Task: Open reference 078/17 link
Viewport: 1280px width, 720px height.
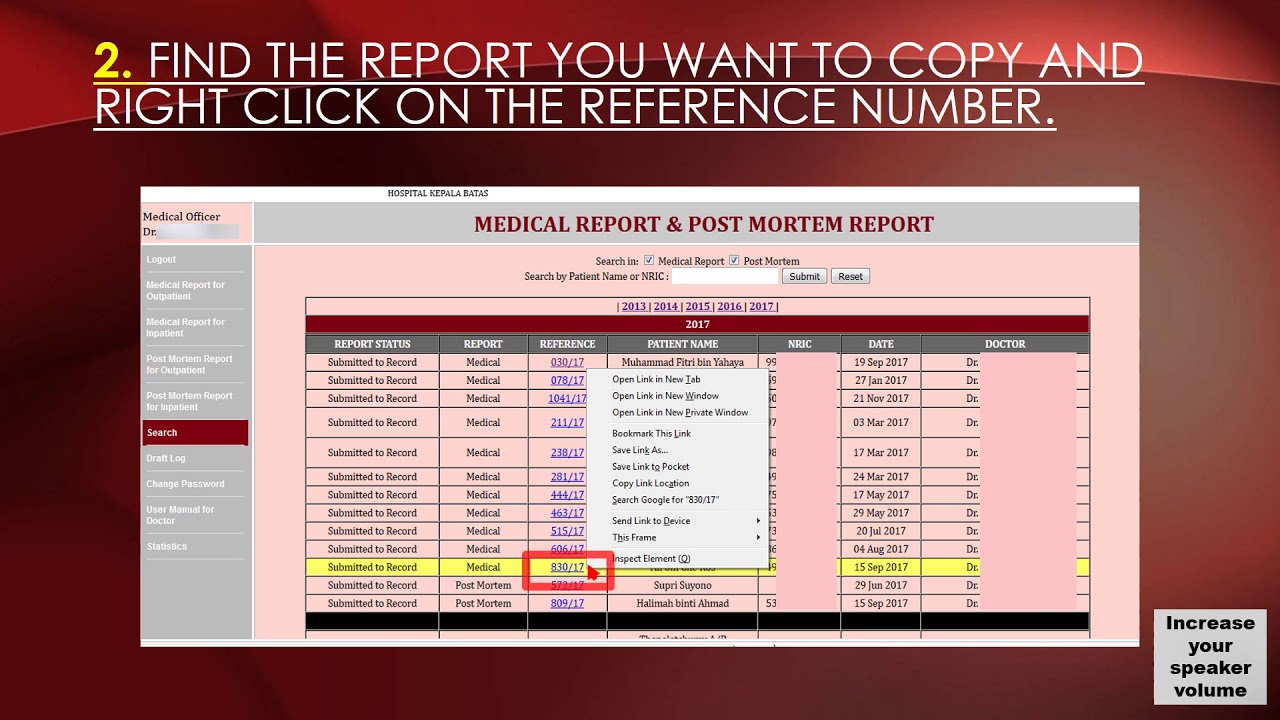Action: tap(567, 381)
